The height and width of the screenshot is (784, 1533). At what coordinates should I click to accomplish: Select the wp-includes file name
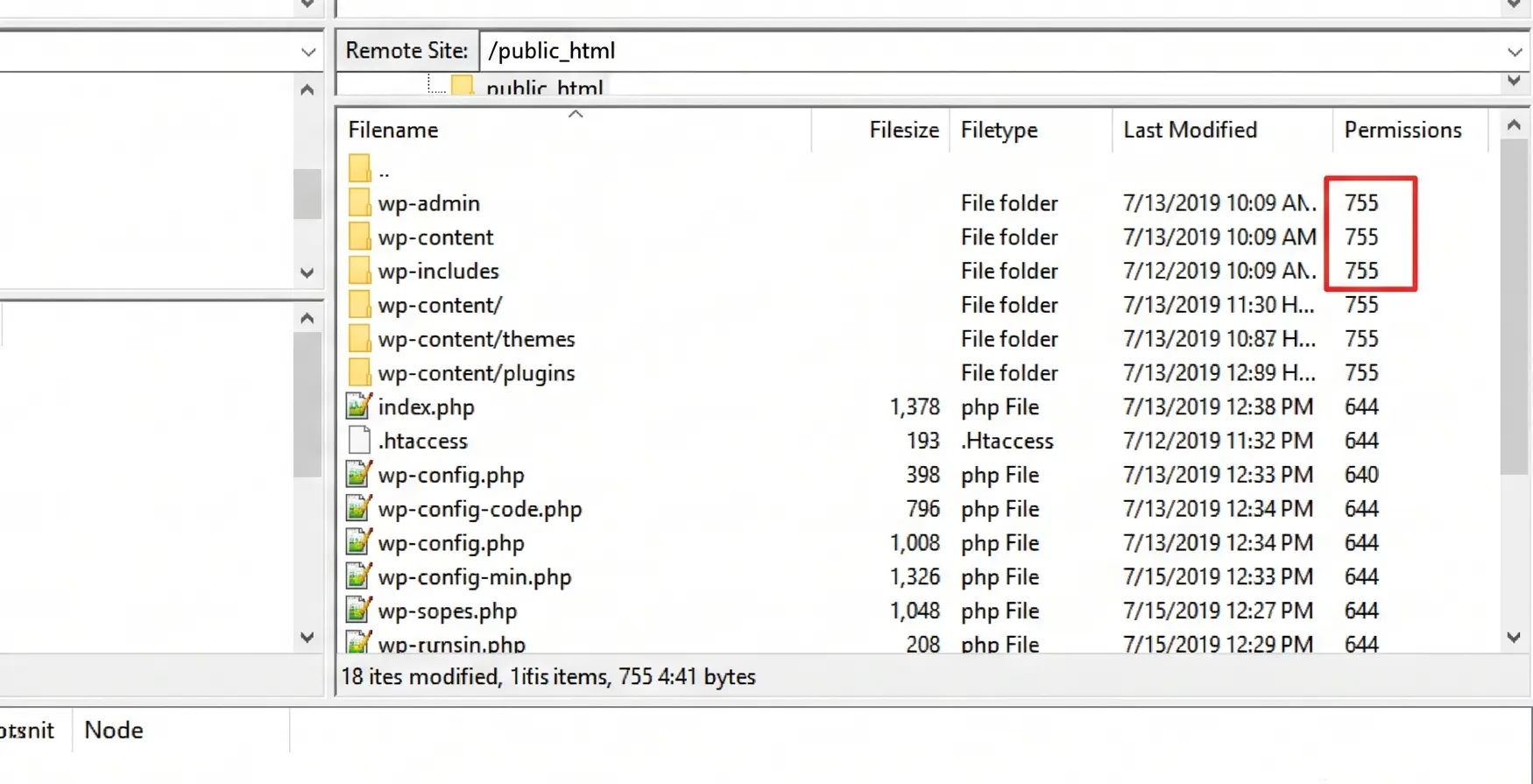(x=439, y=272)
